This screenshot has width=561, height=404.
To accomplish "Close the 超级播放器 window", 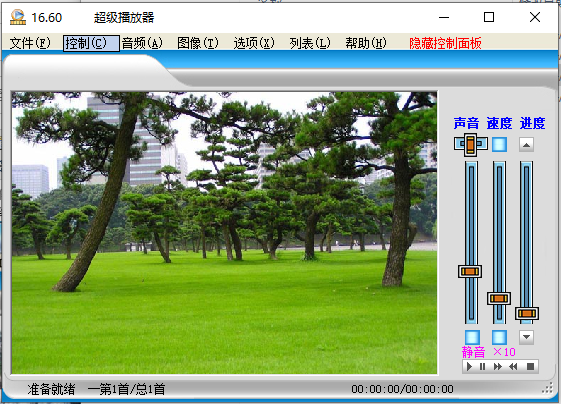I will 535,17.
